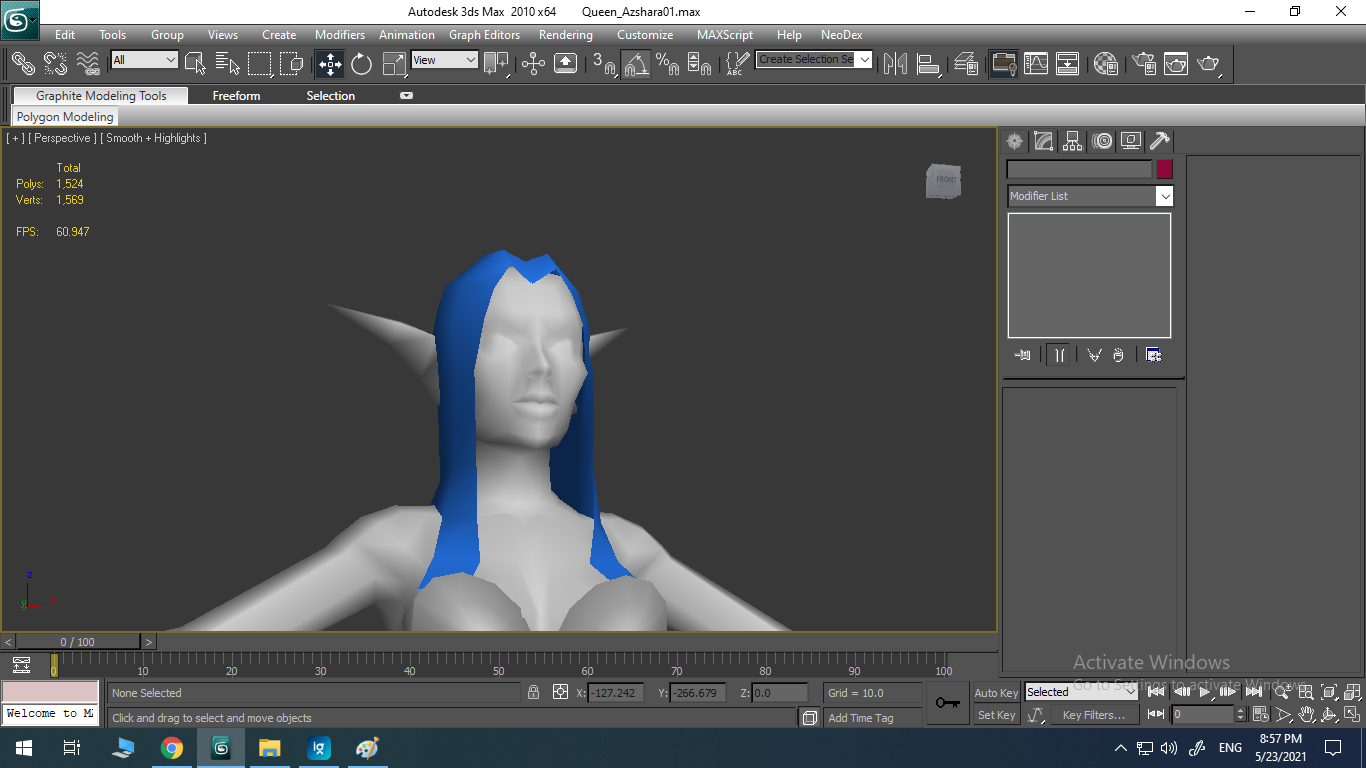Viewport: 1366px width, 768px height.
Task: Select the Link tool with chain icon
Action: (22, 63)
